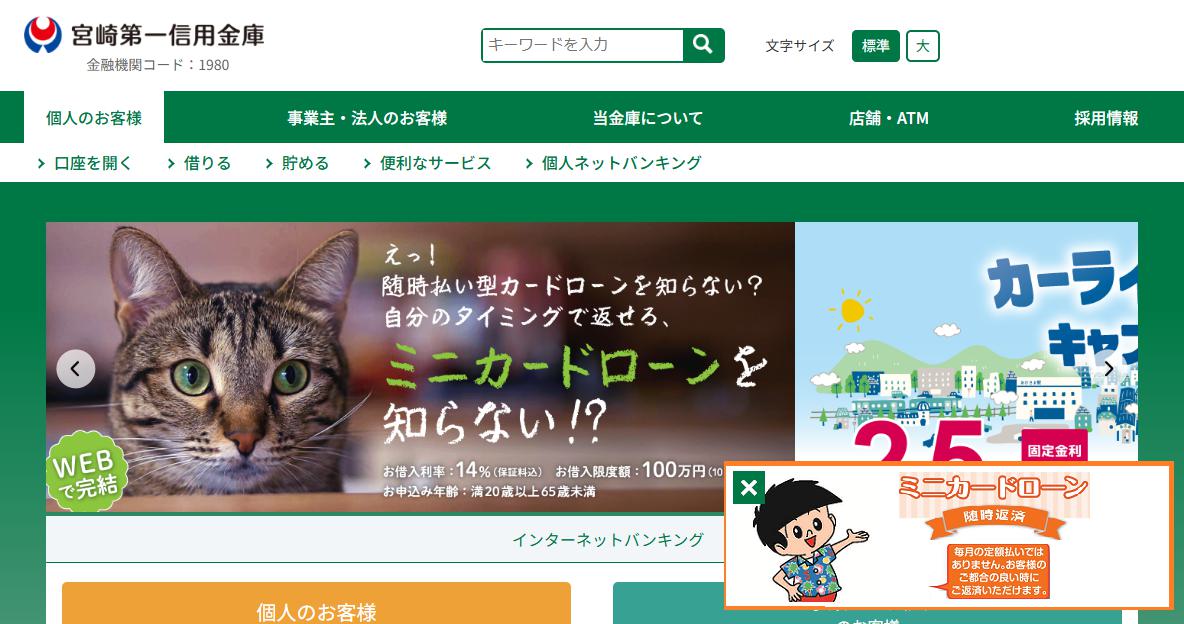Click the green WEBで完結 badge

click(85, 472)
